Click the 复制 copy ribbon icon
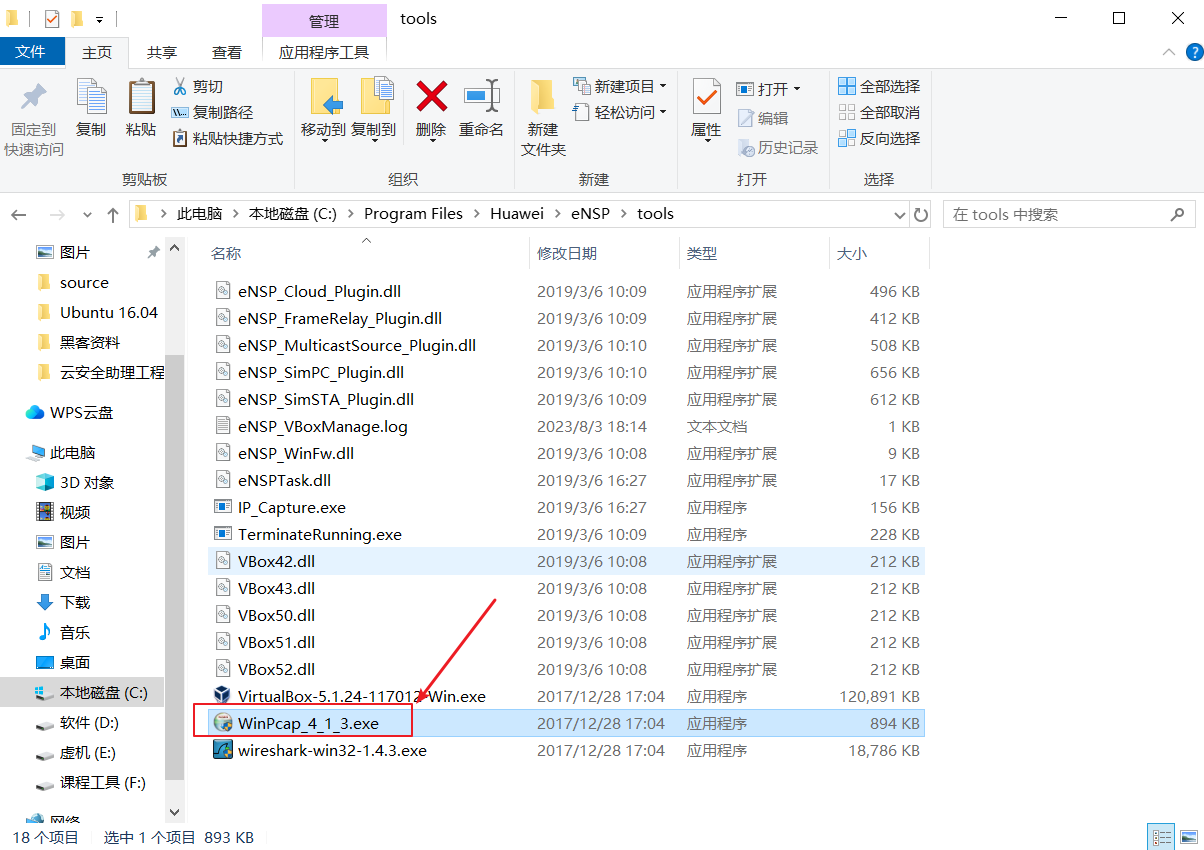Screen dimensions: 1204x850 (x=91, y=97)
